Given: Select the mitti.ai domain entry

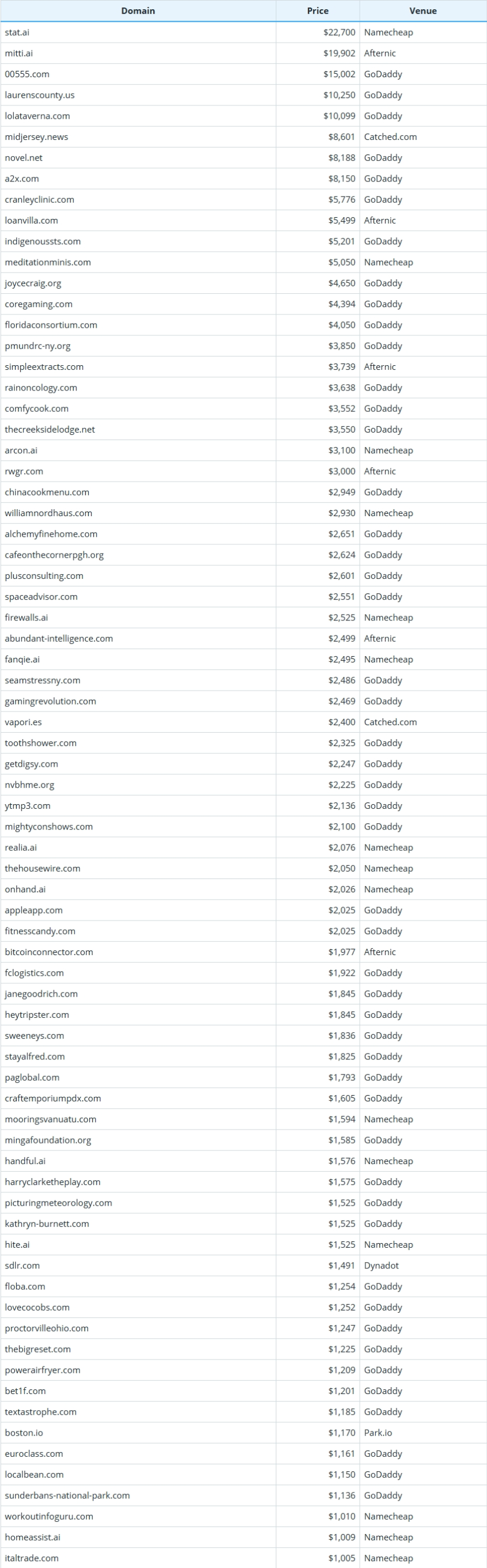Looking at the screenshot, I should point(19,54).
